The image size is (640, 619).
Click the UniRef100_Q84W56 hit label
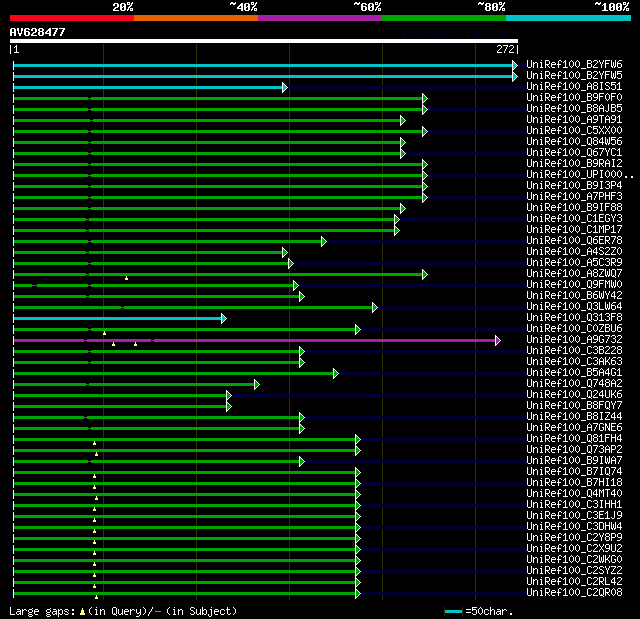click(574, 141)
